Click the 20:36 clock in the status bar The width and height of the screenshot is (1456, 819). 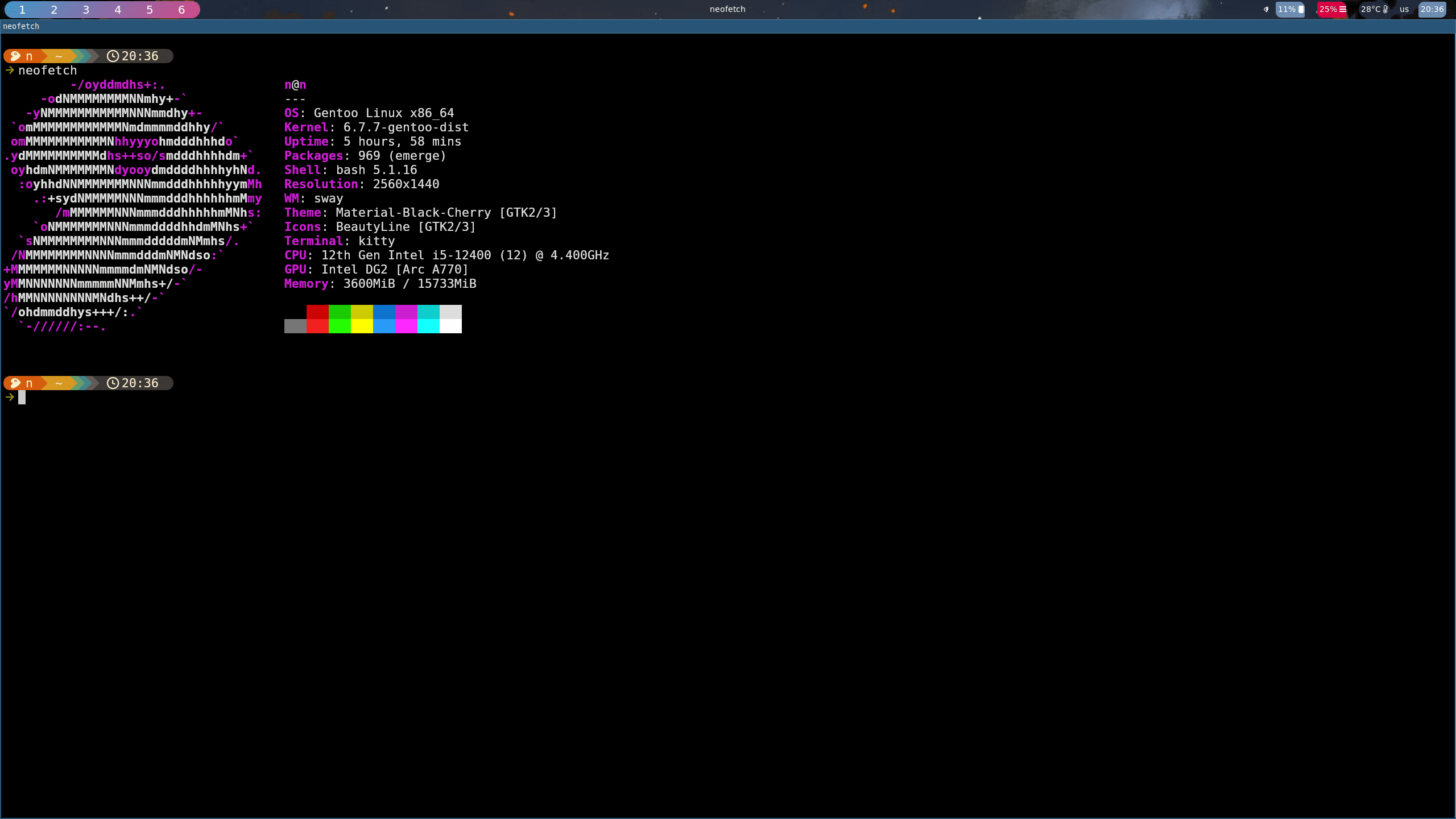1432,9
